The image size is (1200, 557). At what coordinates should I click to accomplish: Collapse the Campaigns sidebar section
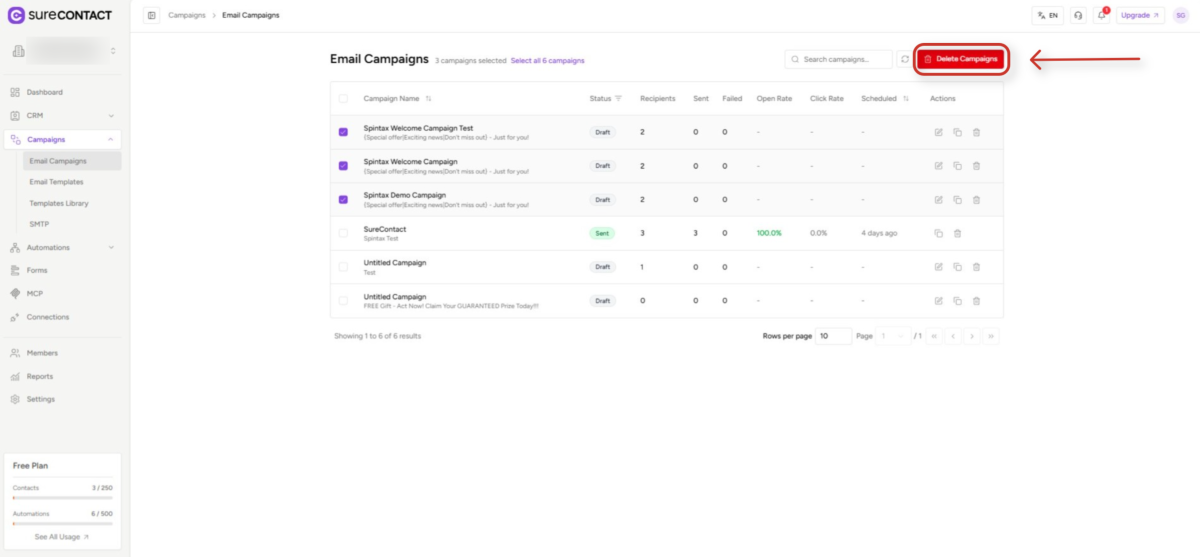coord(64,139)
